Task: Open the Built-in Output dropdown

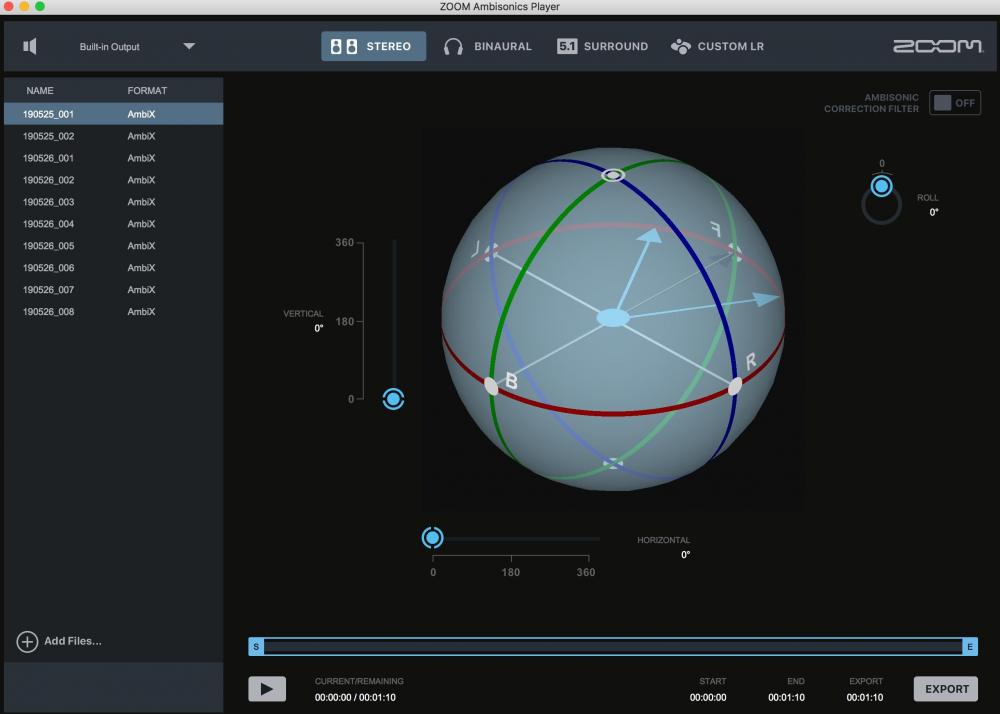Action: point(189,46)
